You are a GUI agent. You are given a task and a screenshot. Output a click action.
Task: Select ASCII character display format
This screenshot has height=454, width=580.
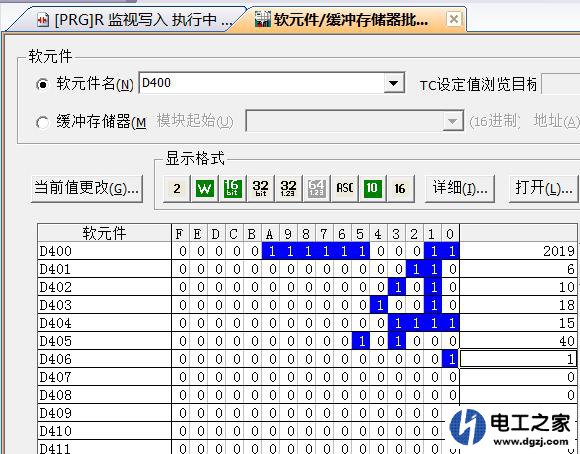(x=344, y=188)
